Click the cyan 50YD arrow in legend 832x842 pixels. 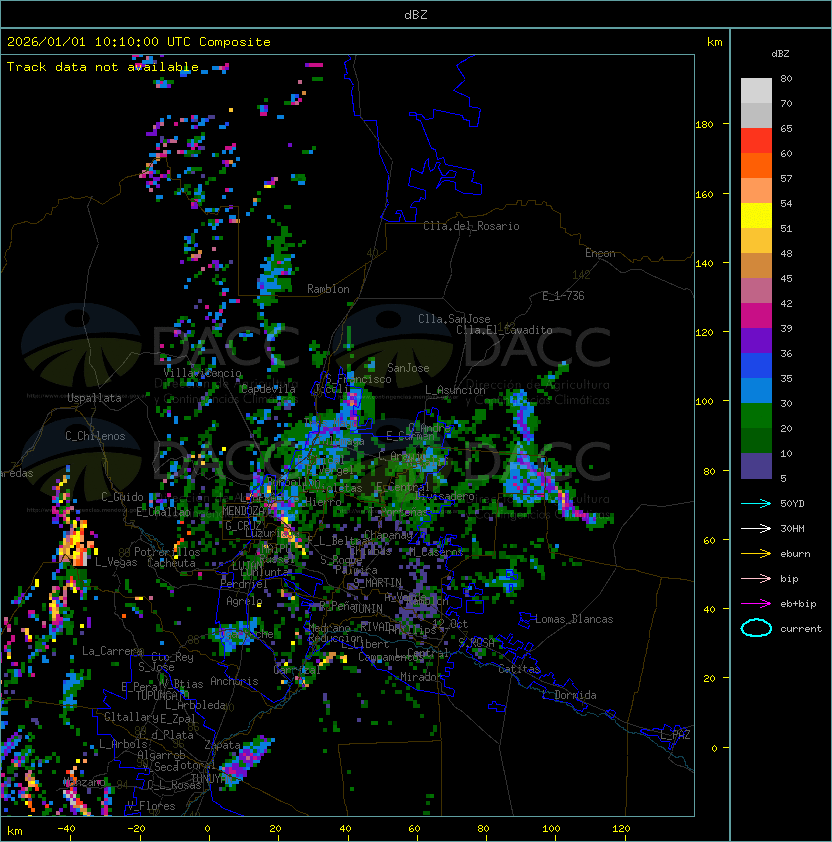(x=756, y=503)
